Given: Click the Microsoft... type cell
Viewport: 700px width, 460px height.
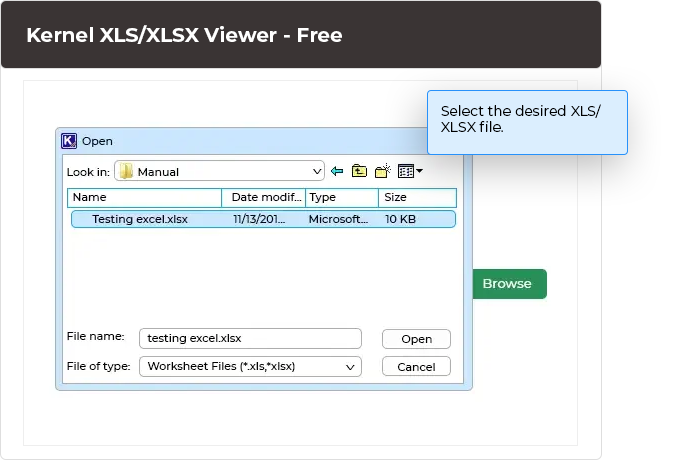Looking at the screenshot, I should click(338, 219).
